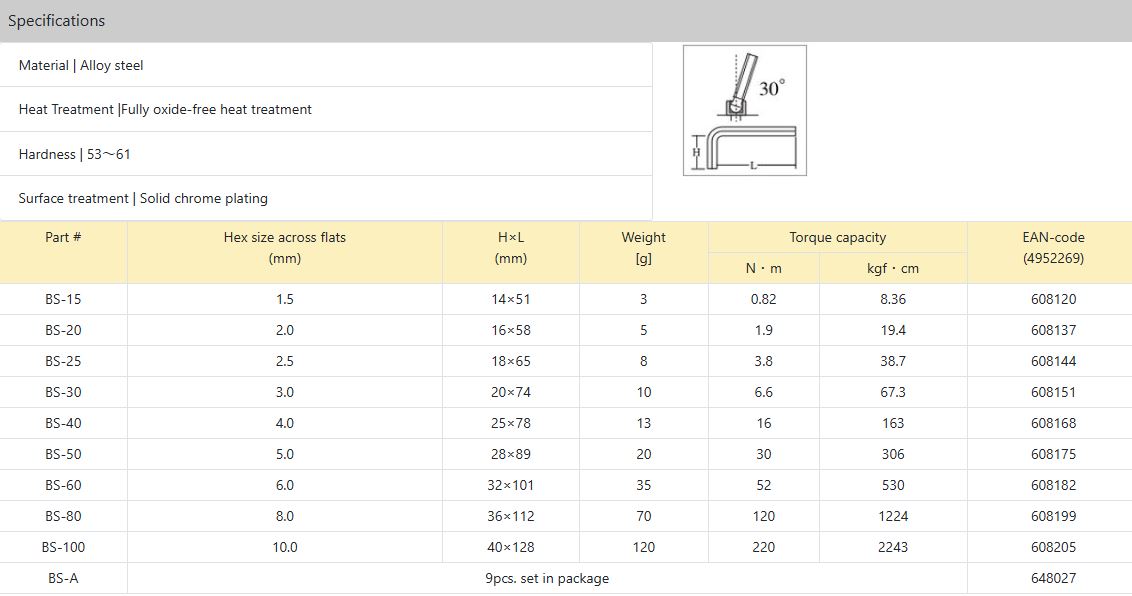This screenshot has width=1132, height=596.
Task: Click the Surface treatment chrome plating row
Action: 143,198
